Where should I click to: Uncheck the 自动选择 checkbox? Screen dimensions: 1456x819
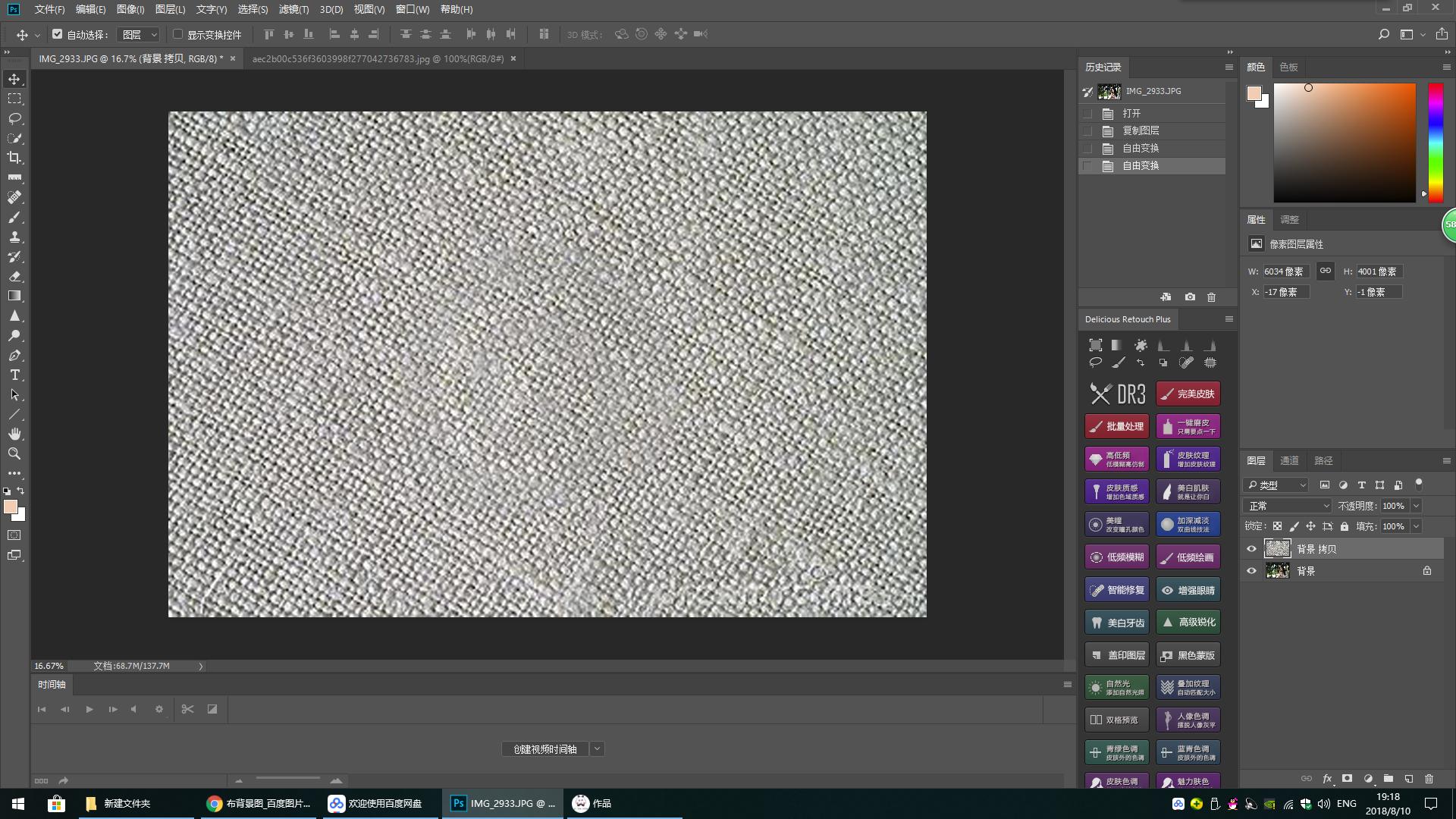(x=58, y=34)
